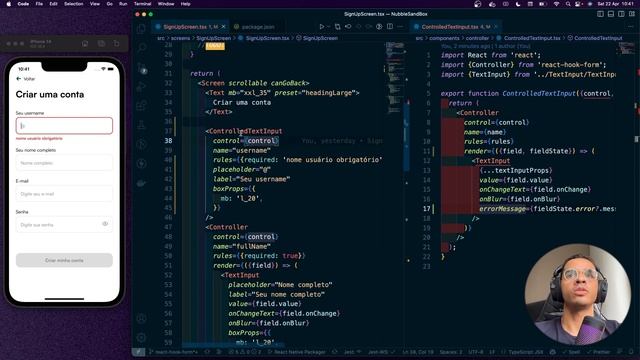Image resolution: width=640 pixels, height=360 pixels.
Task: Click 'screens' in left editor breadcrumb
Action: click(180, 38)
